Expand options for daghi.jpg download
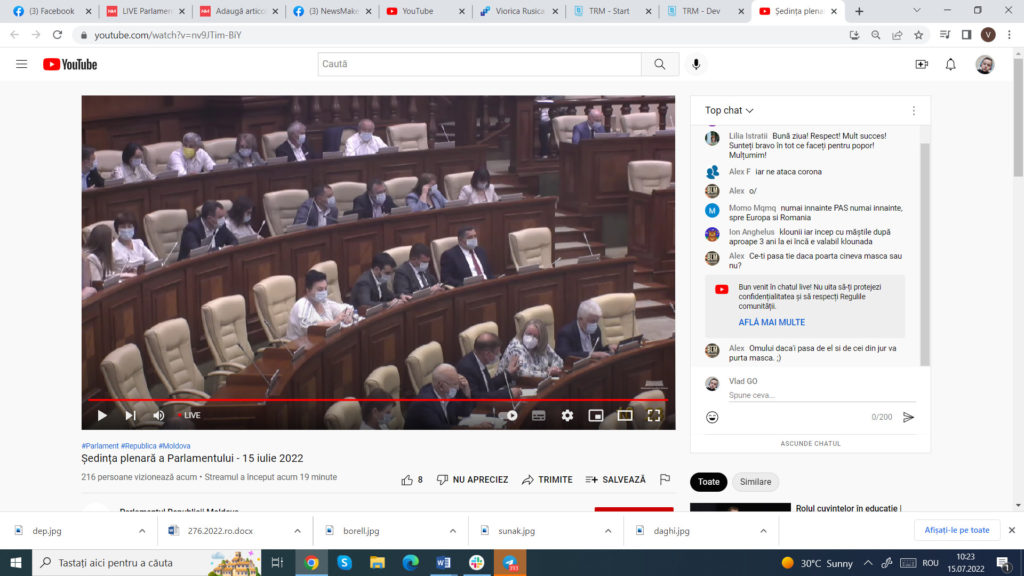The width and height of the screenshot is (1024, 576). (763, 531)
